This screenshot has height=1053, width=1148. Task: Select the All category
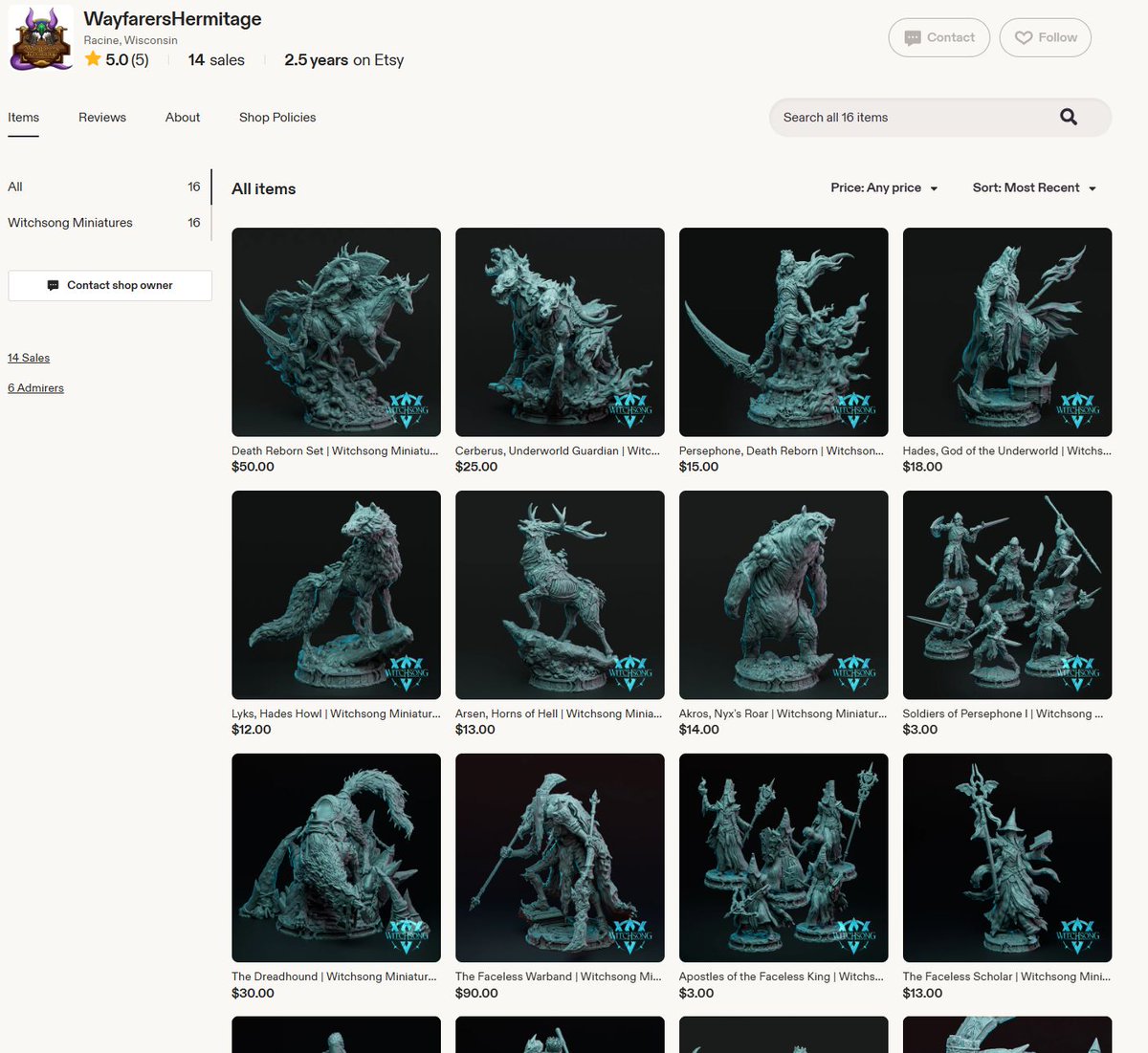[104, 186]
